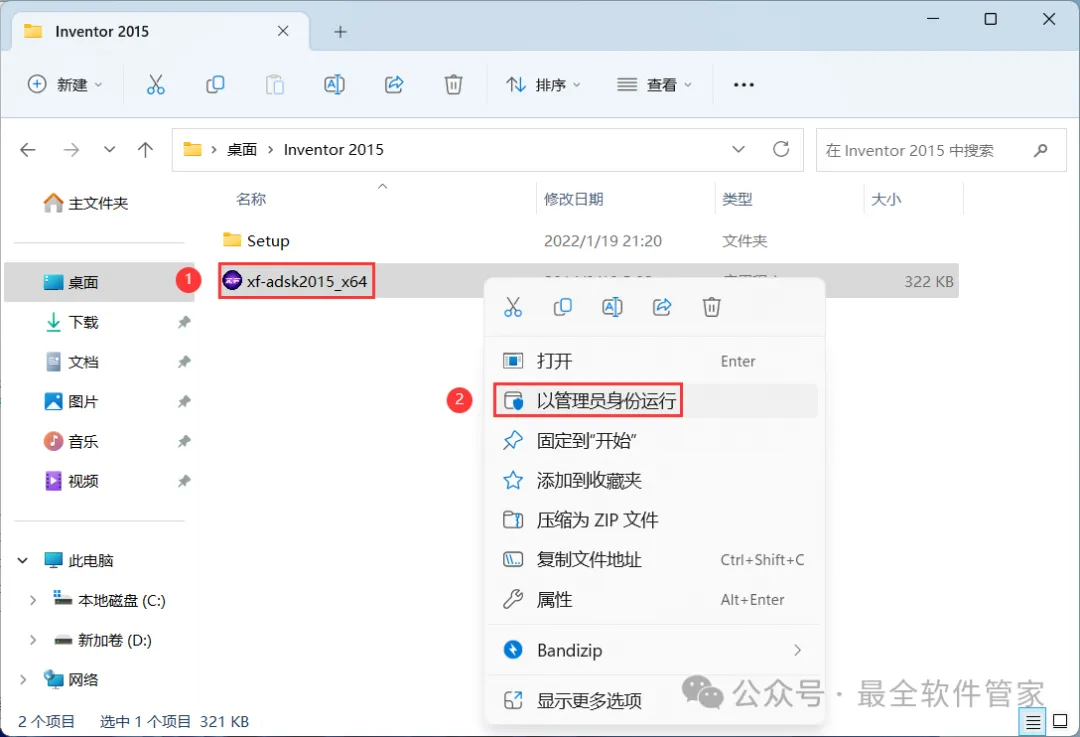The width and height of the screenshot is (1080, 737).
Task: Open the 新建 dropdown
Action: (x=65, y=85)
